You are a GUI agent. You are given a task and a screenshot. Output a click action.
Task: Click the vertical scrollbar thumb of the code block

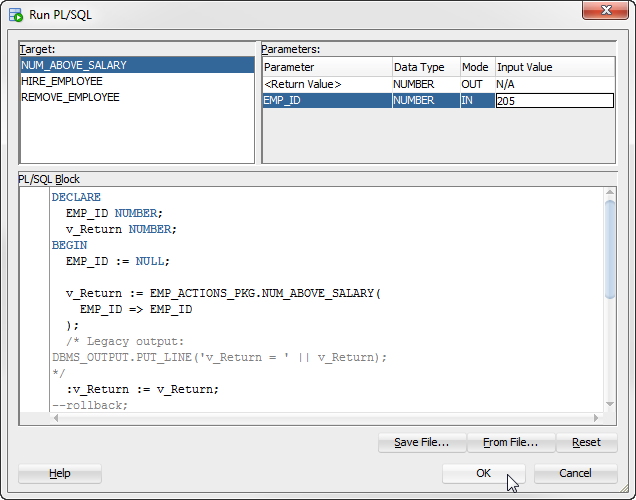click(x=610, y=249)
